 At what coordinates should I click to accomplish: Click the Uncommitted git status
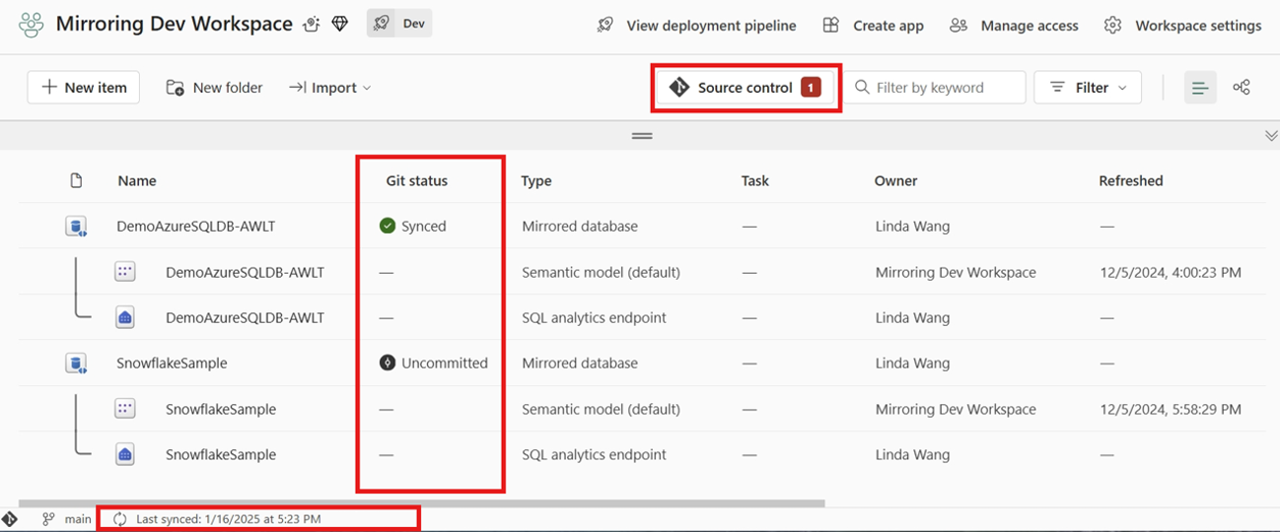click(434, 363)
